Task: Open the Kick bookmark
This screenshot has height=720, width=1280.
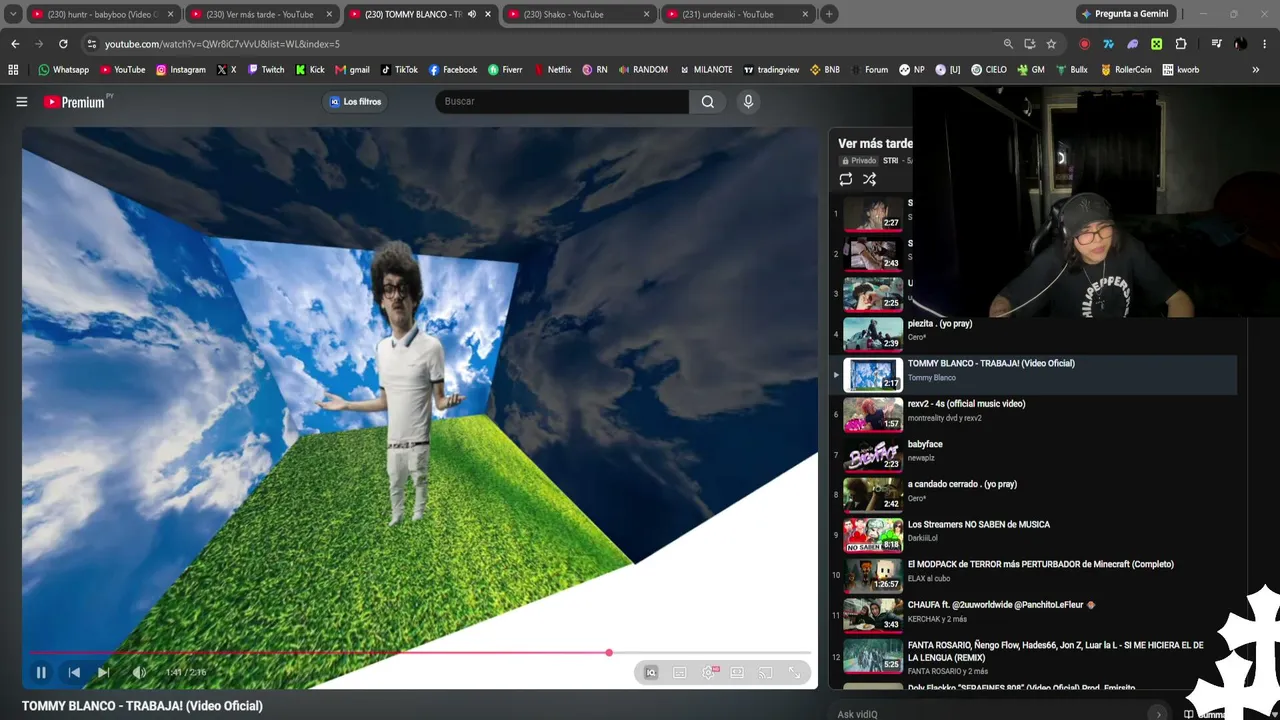Action: click(310, 70)
